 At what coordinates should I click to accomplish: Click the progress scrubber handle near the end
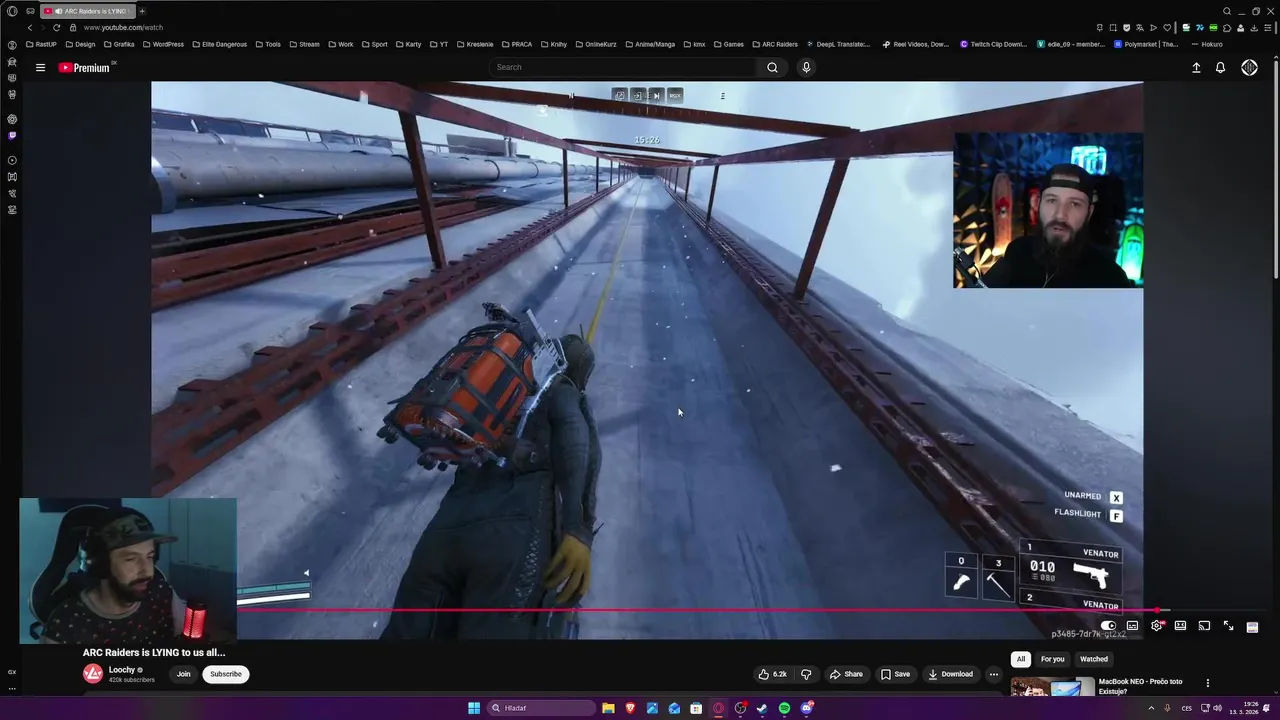pos(1158,610)
